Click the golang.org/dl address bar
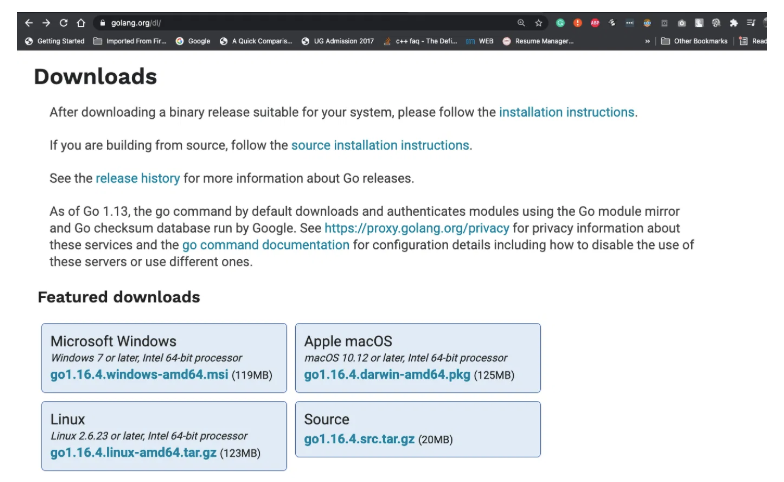 click(300, 22)
